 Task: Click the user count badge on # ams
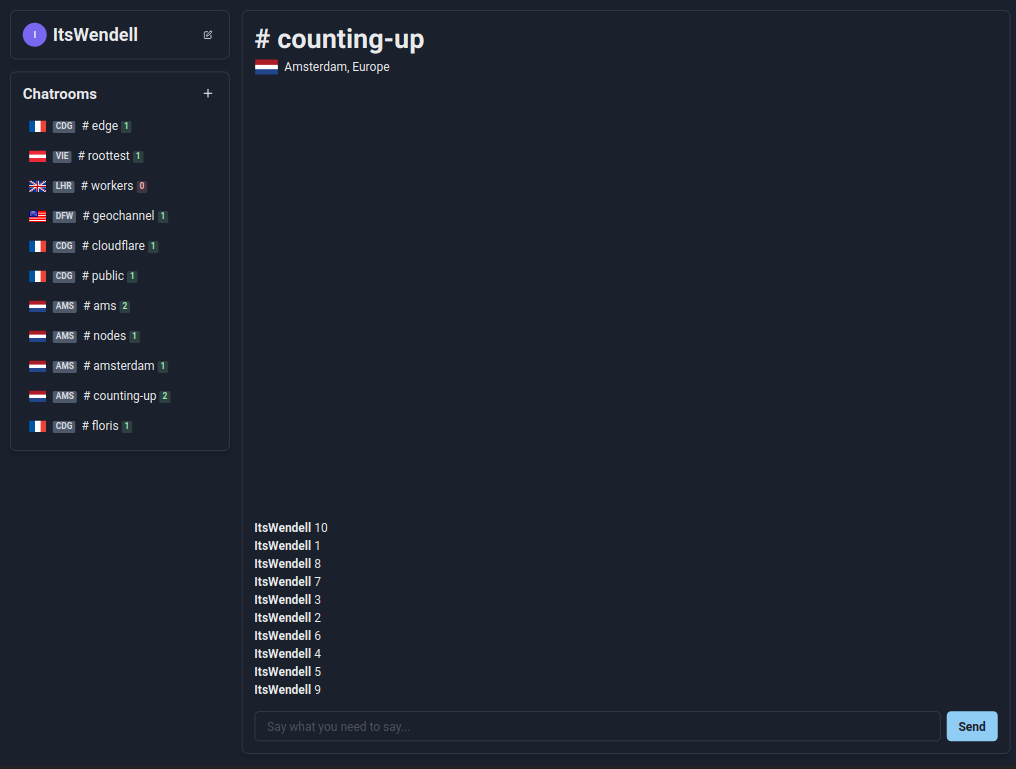pos(125,306)
